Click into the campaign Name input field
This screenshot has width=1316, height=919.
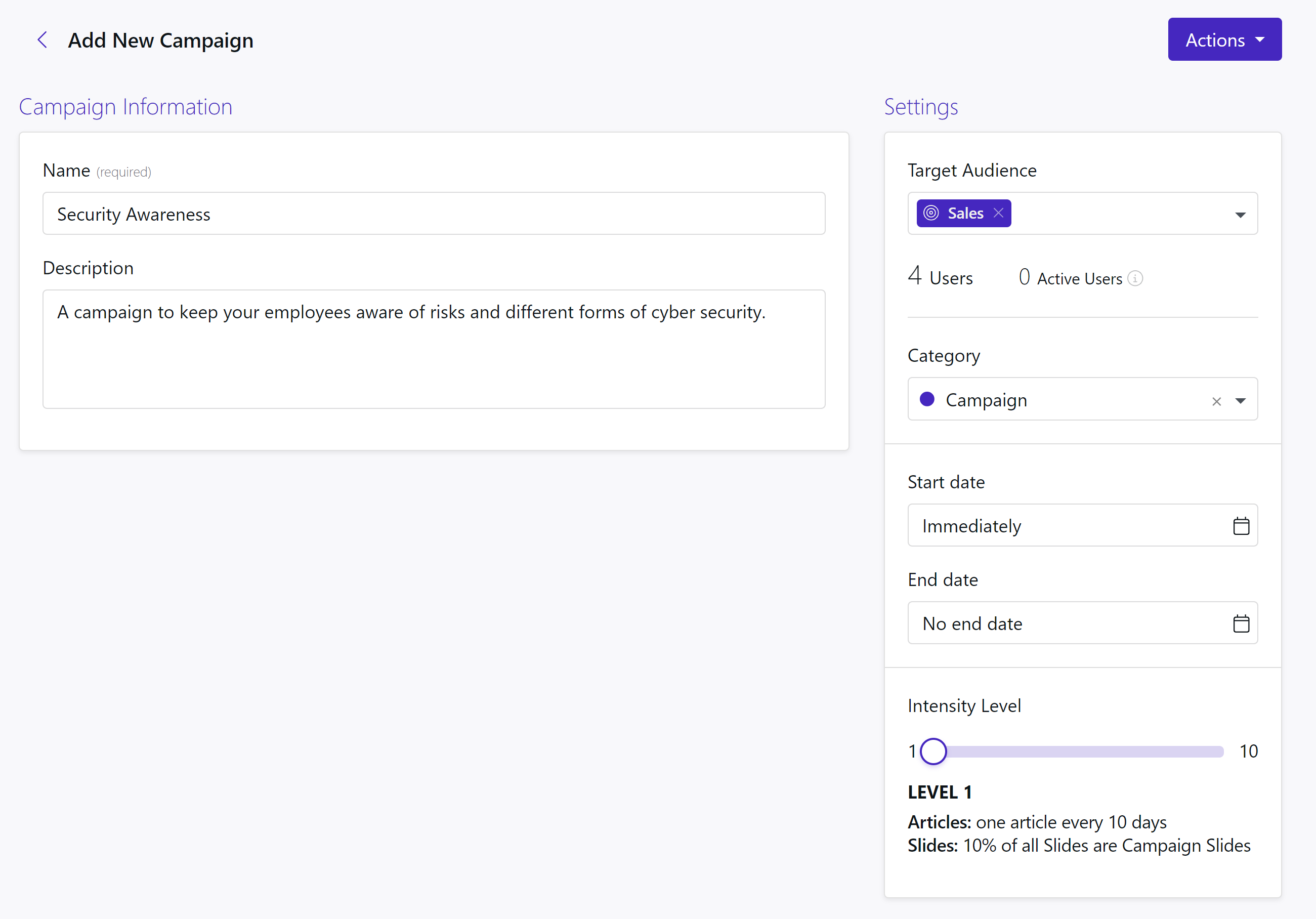[434, 214]
